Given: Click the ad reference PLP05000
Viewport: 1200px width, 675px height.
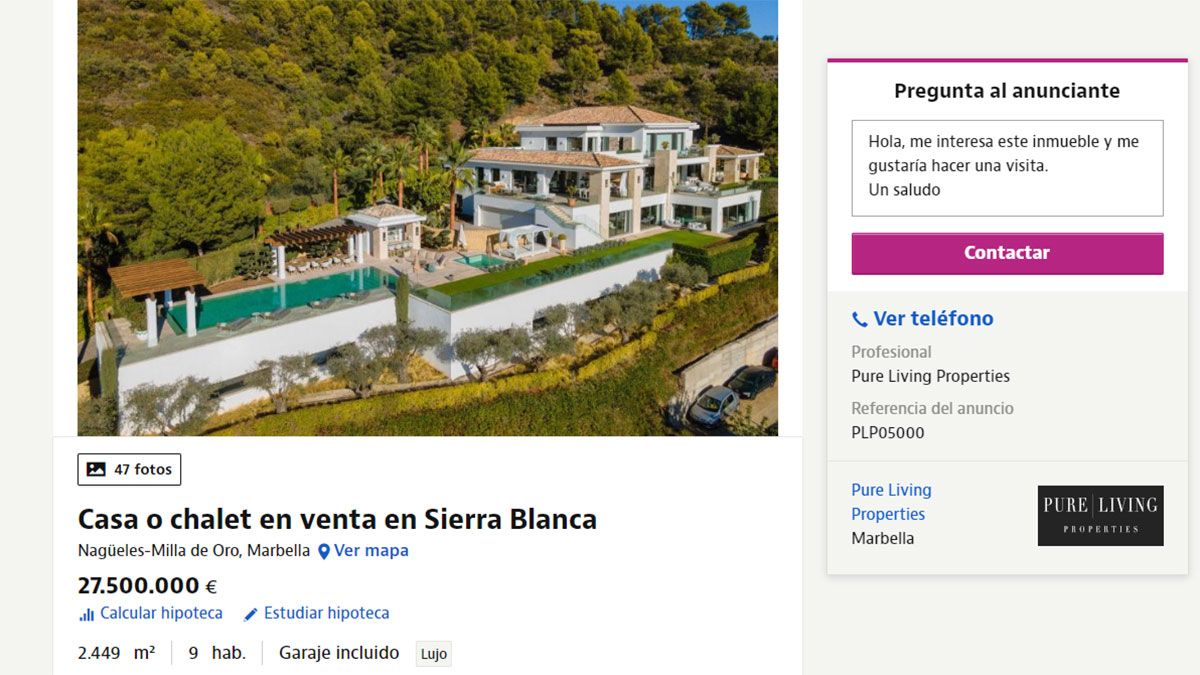Looking at the screenshot, I should click(x=888, y=433).
